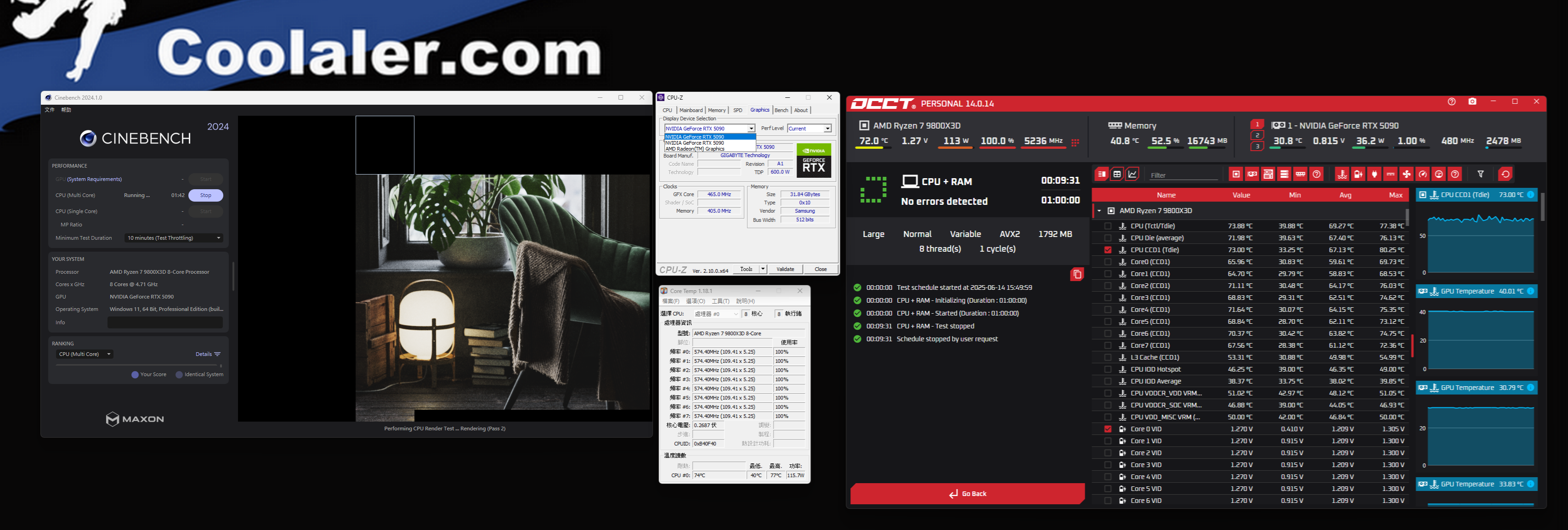Viewport: 1568px width, 530px height.
Task: Click CPU-Z Close button
Action: [821, 269]
